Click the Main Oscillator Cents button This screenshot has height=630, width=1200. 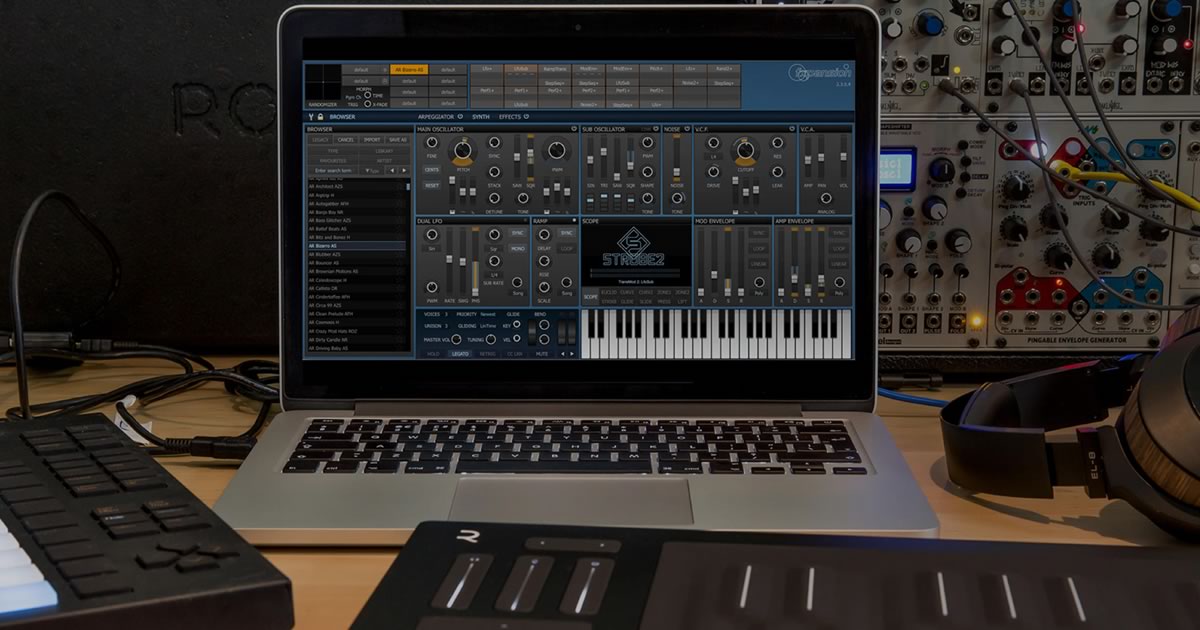pyautogui.click(x=432, y=170)
